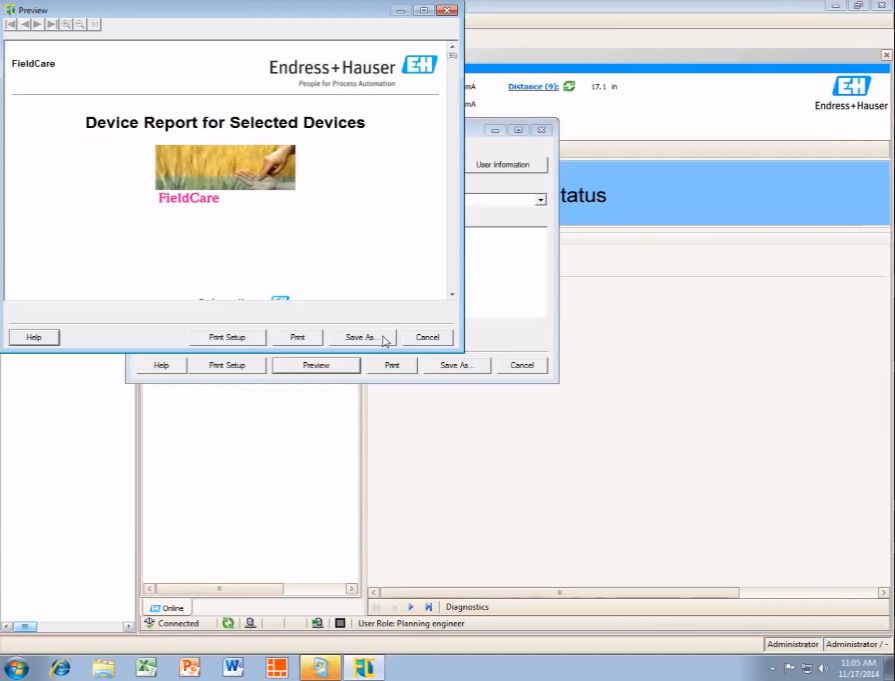Screen dimensions: 895x681
Task: Click the volume speaker tray icon
Action: tap(823, 668)
